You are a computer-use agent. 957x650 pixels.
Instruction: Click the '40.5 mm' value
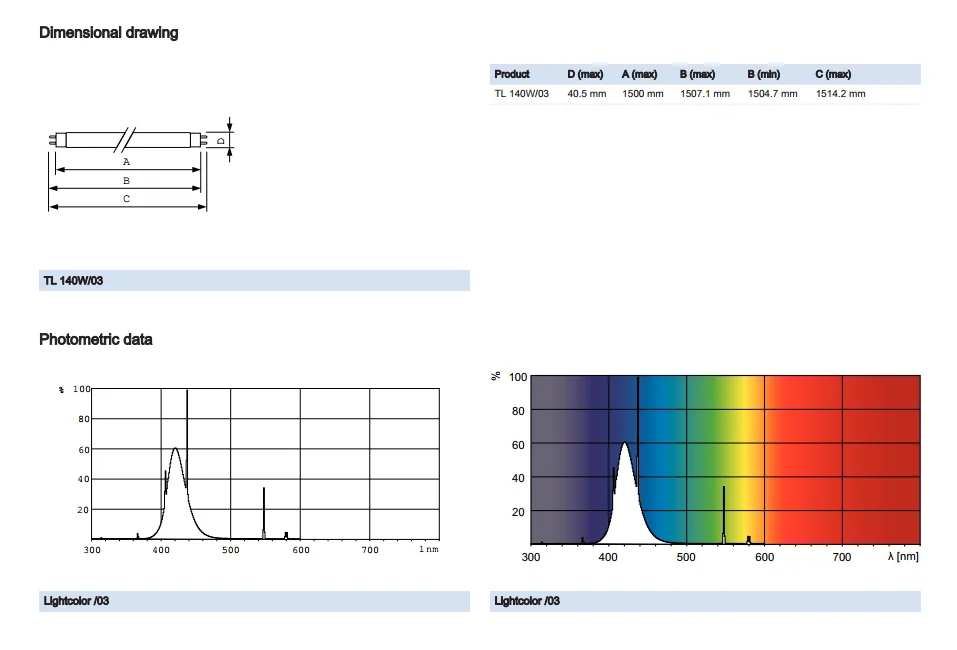pos(587,94)
